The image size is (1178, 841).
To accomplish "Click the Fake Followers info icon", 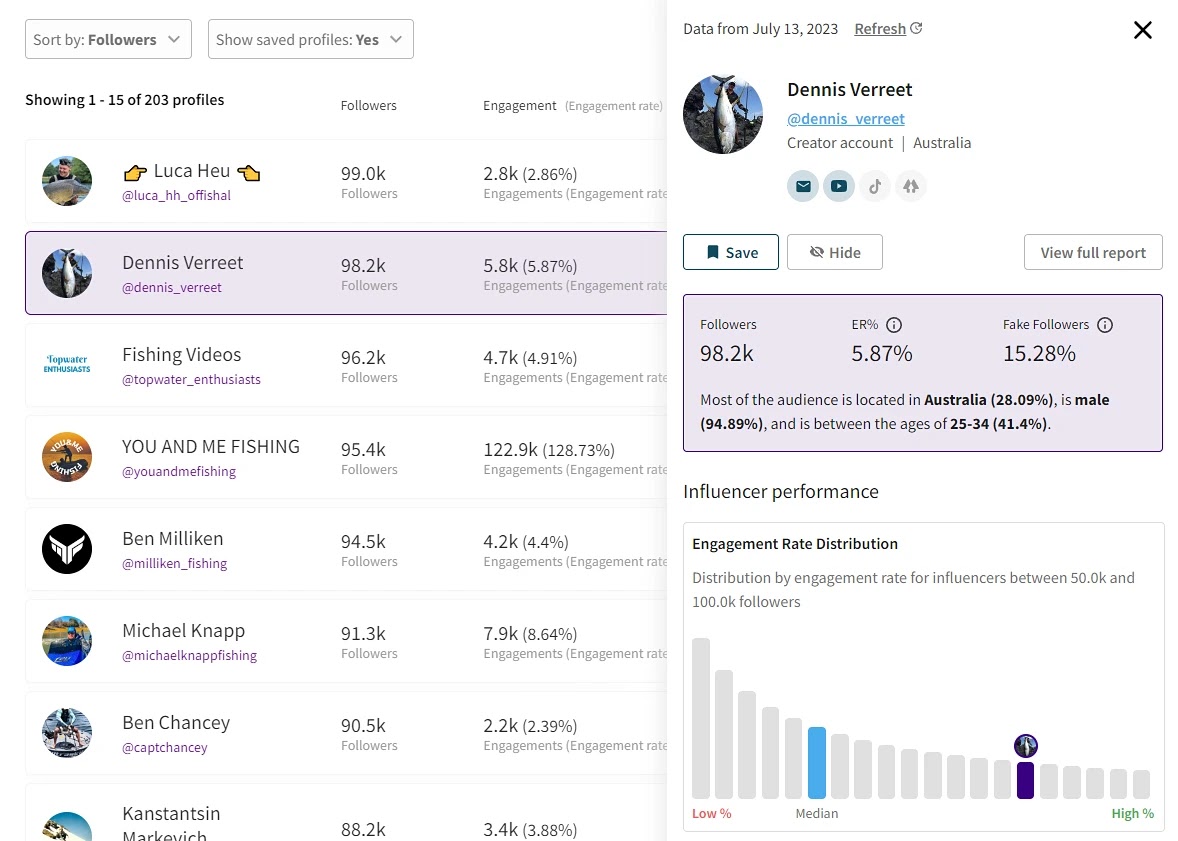I will [1105, 324].
